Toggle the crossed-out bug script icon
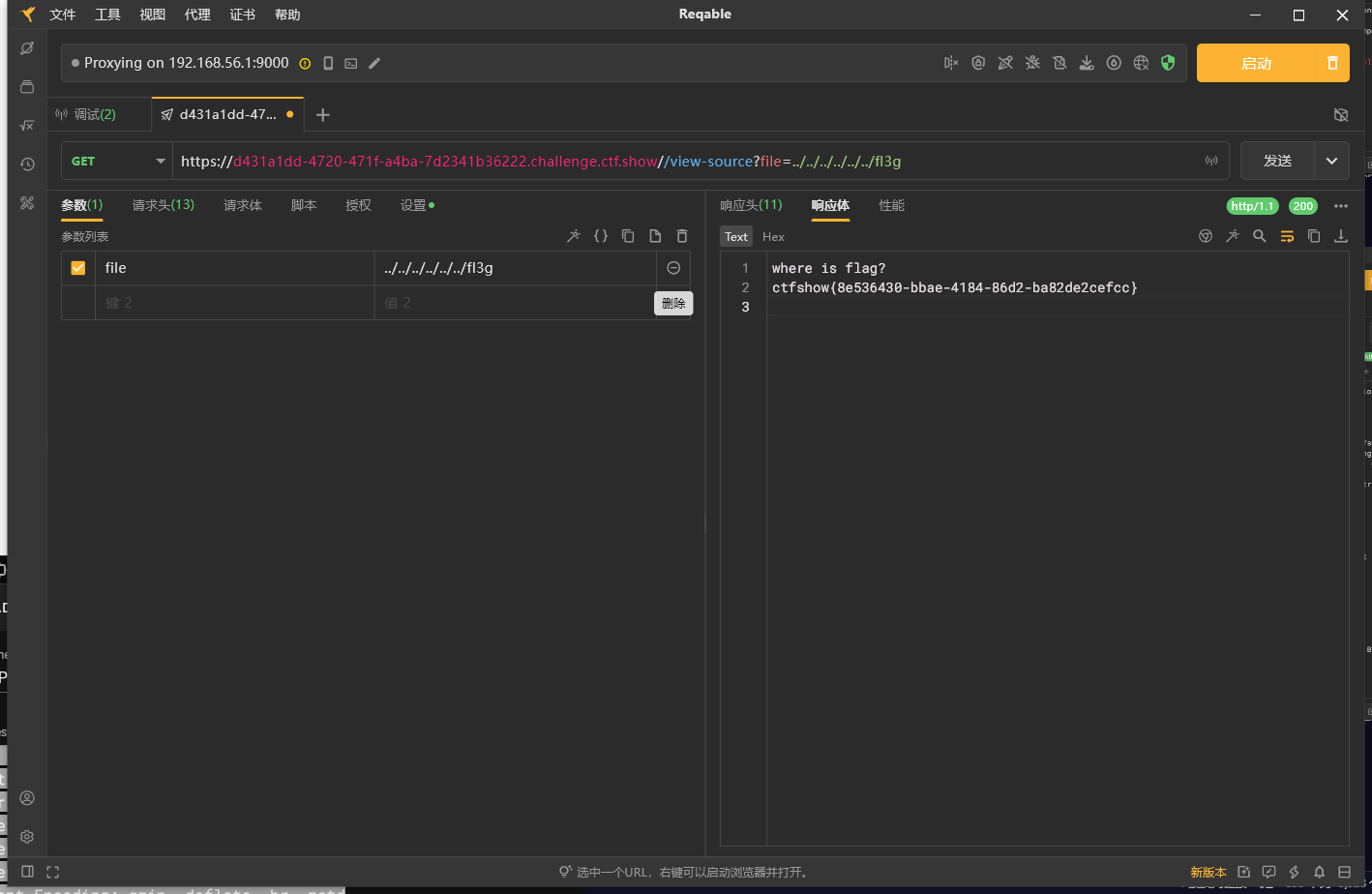This screenshot has height=894, width=1372. (x=1032, y=63)
